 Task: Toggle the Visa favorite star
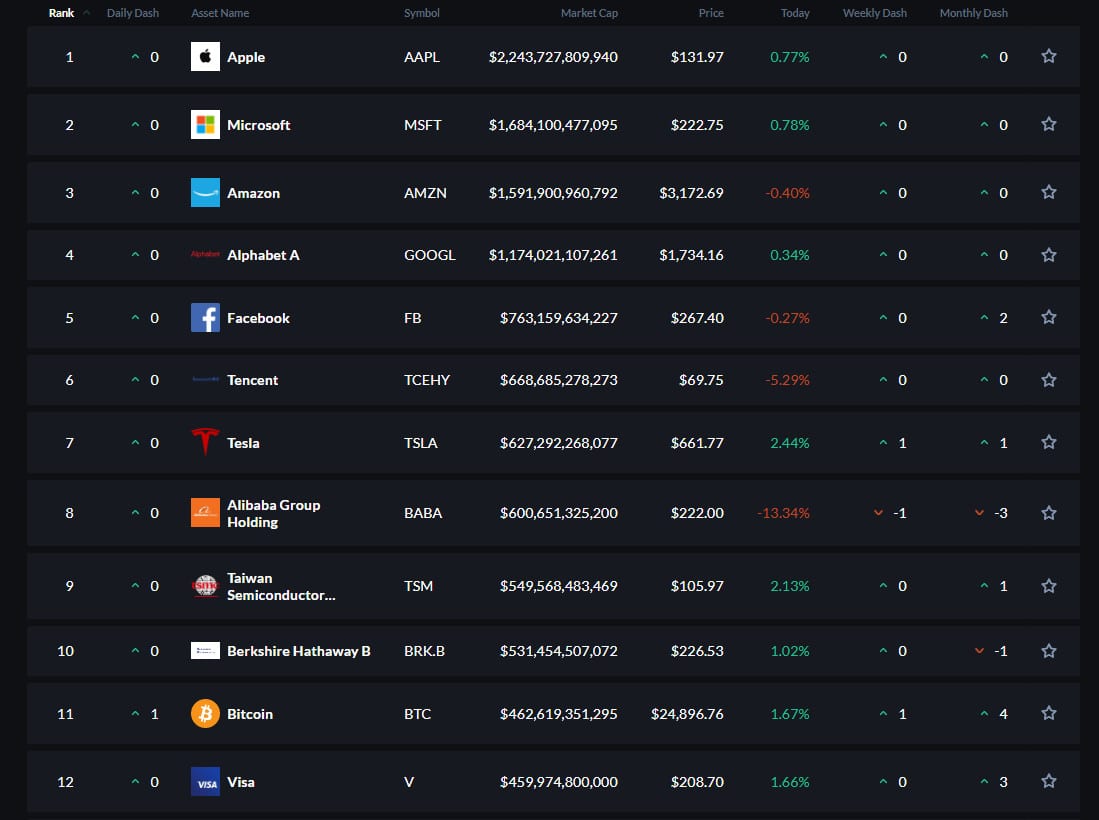(1049, 781)
